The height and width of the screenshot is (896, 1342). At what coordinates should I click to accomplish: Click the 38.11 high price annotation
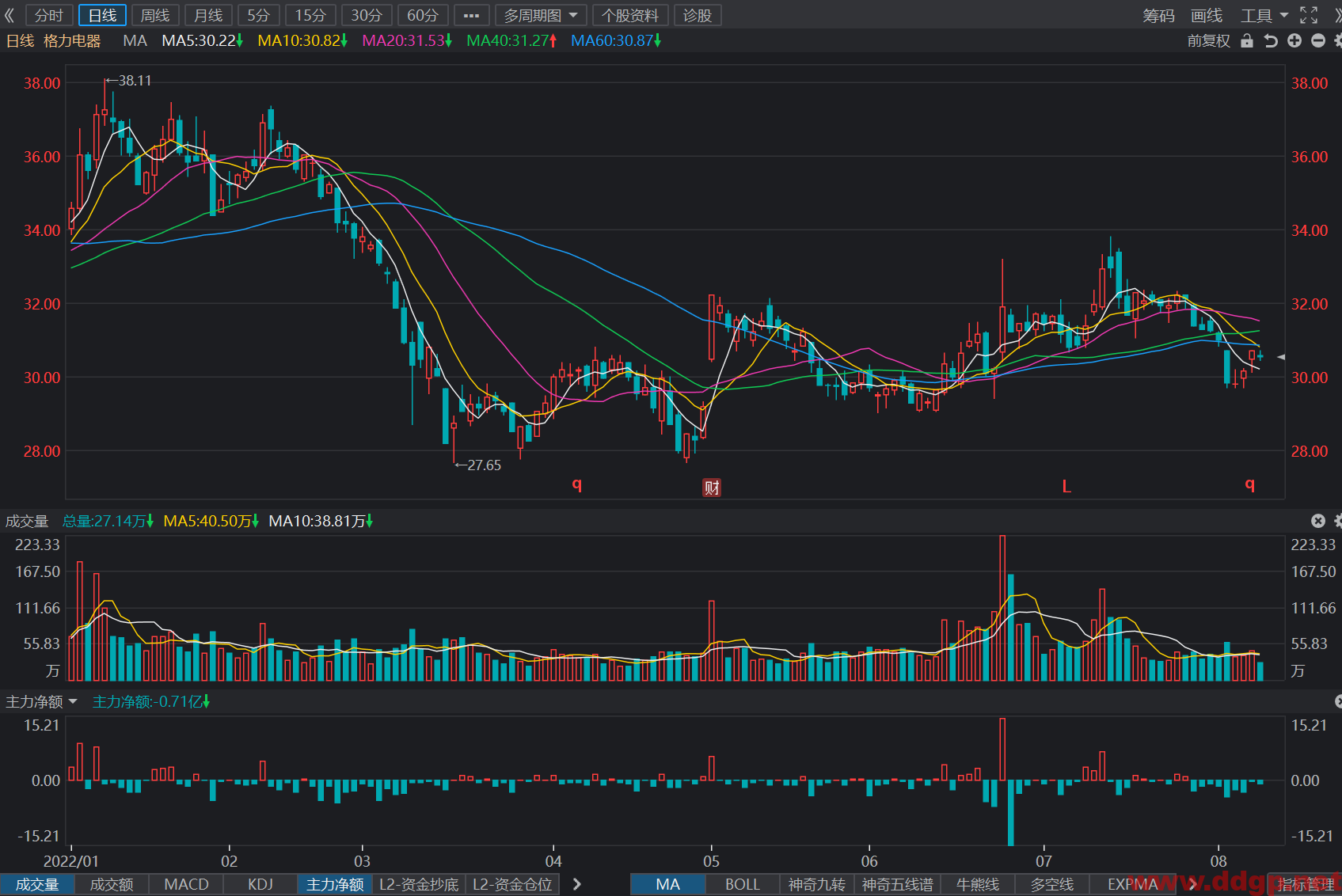129,81
